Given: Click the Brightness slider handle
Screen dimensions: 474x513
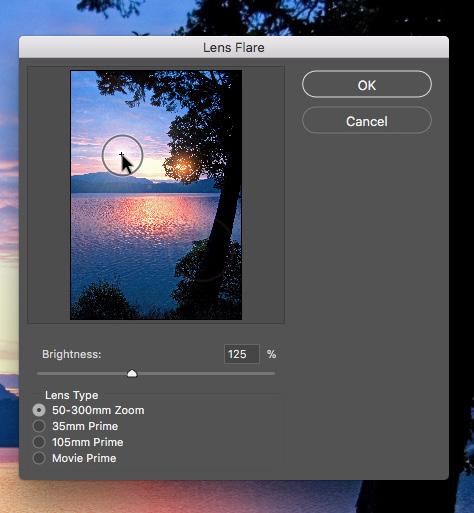Looking at the screenshot, I should tap(132, 373).
